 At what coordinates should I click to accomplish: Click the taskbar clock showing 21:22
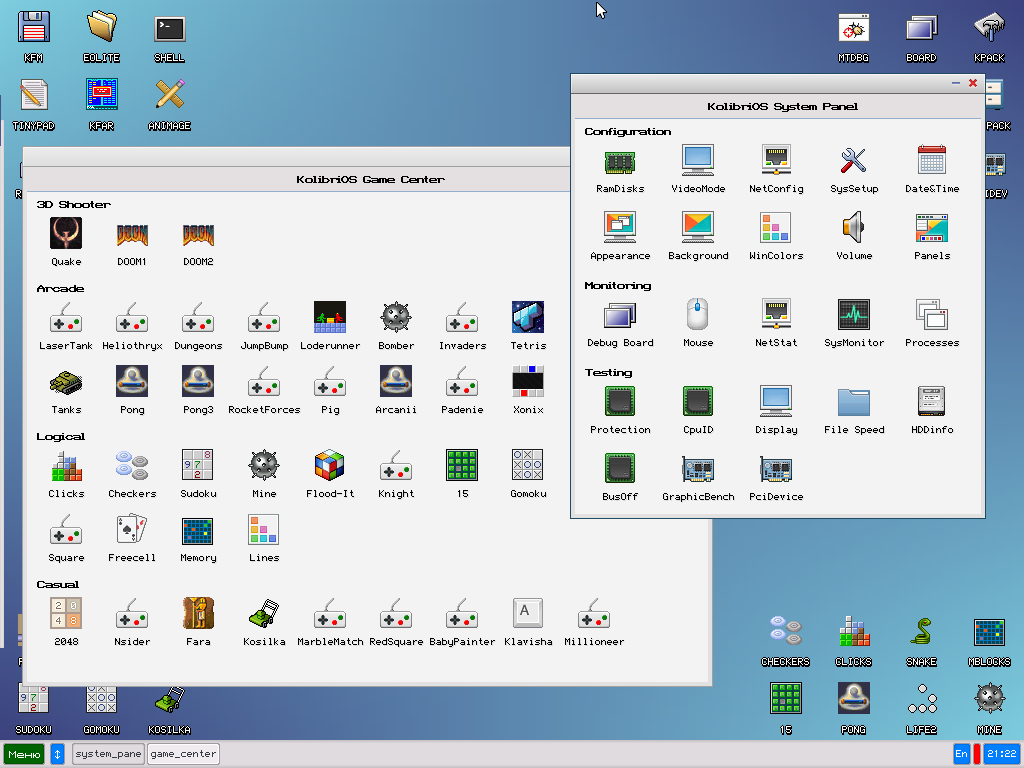click(1001, 754)
